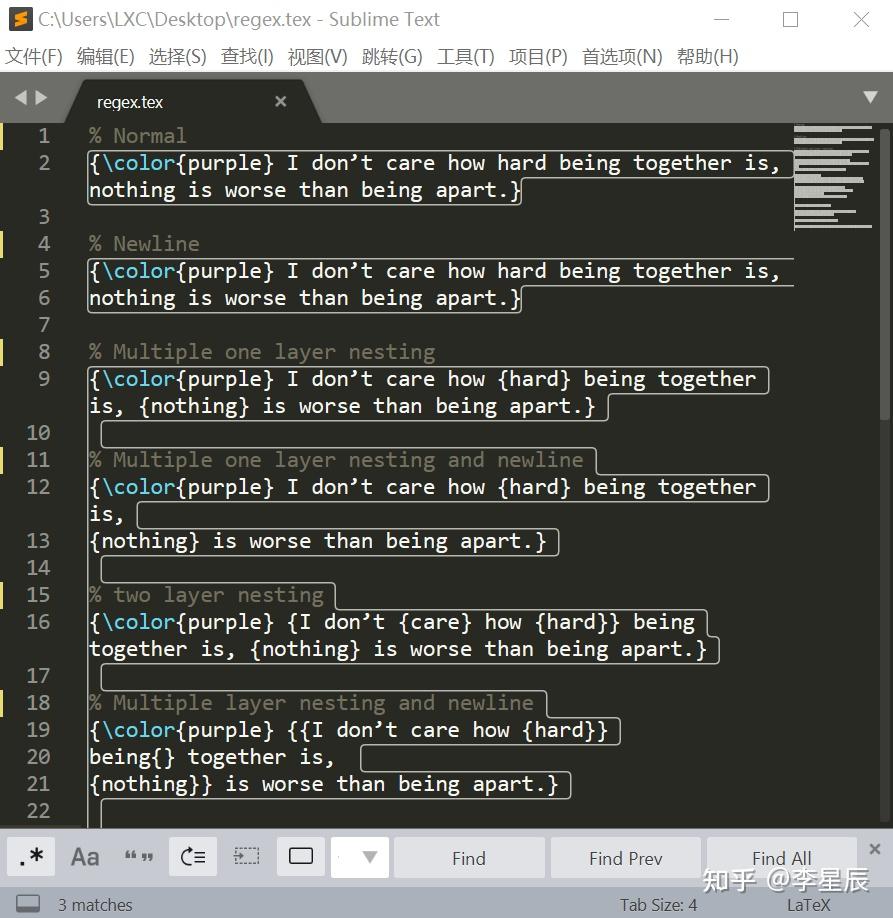Go to next tab with right arrow

tap(40, 97)
